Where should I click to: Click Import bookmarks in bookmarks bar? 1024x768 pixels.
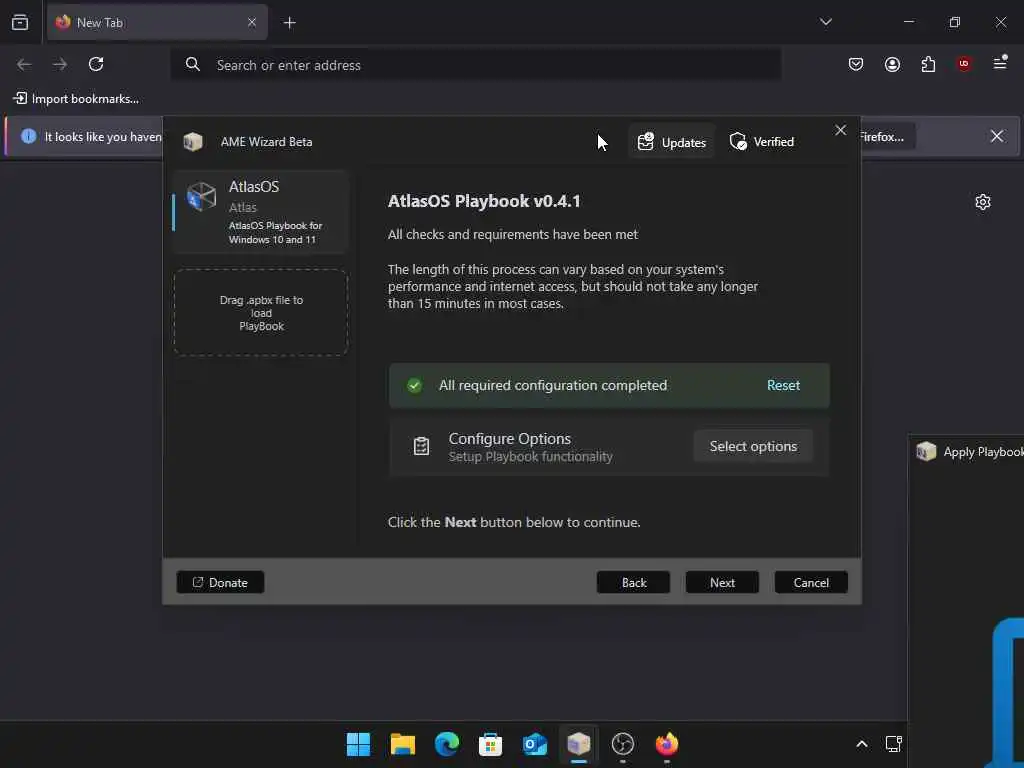[76, 99]
